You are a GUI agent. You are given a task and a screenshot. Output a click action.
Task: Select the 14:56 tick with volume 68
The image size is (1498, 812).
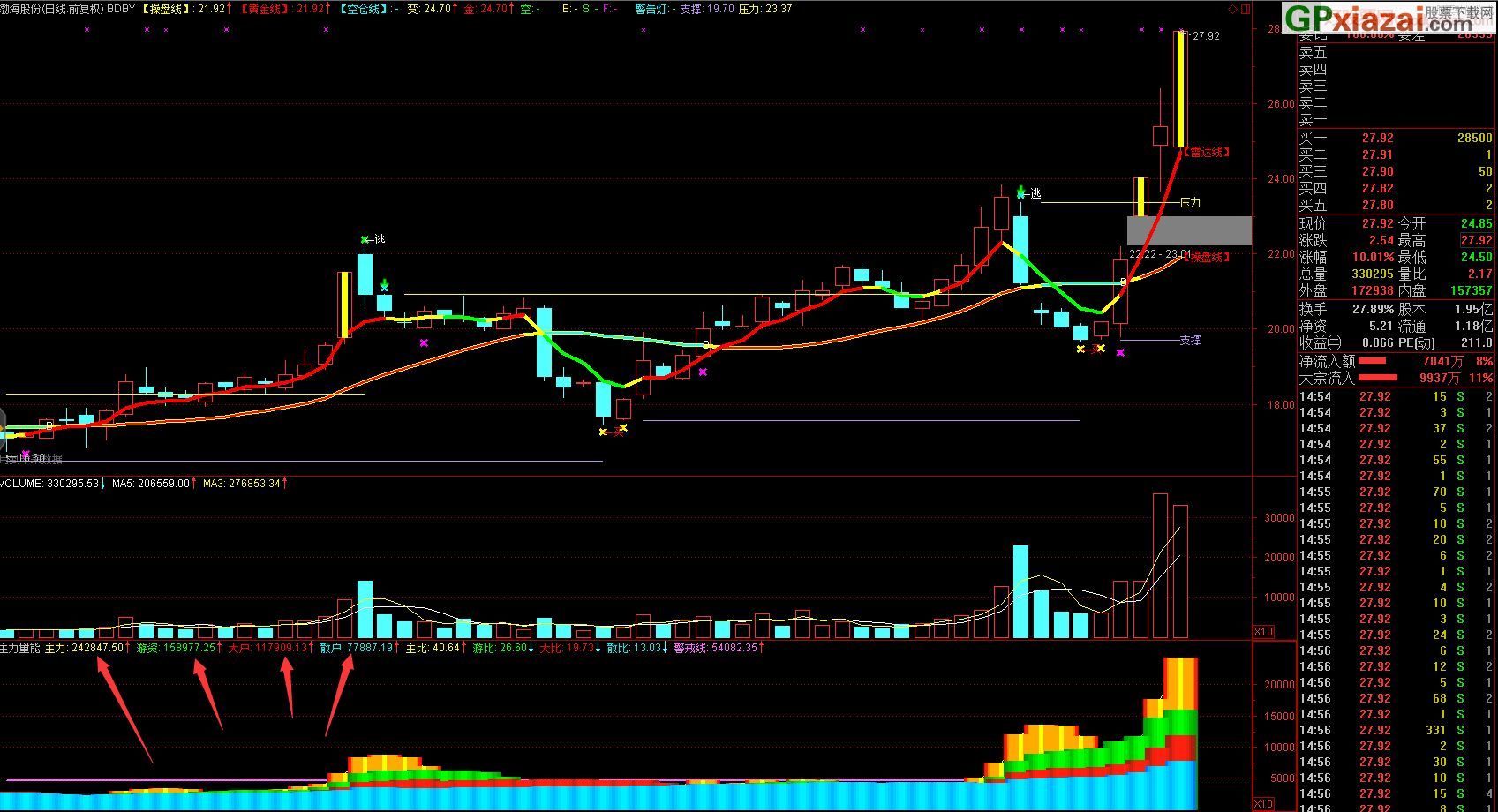(x=1396, y=698)
